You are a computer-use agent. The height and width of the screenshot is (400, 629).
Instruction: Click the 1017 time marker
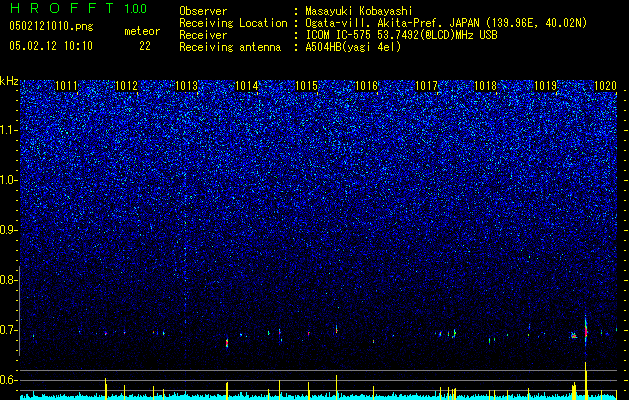click(x=426, y=85)
